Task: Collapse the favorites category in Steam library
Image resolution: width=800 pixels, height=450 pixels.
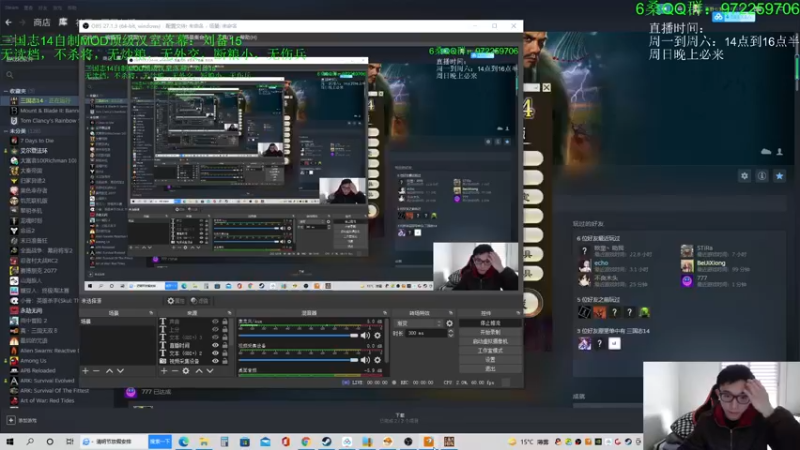Action: 6,91
